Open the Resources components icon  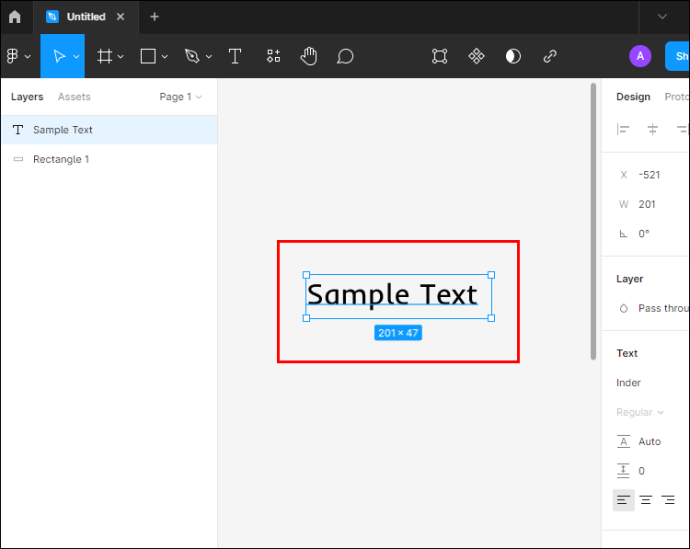[273, 56]
